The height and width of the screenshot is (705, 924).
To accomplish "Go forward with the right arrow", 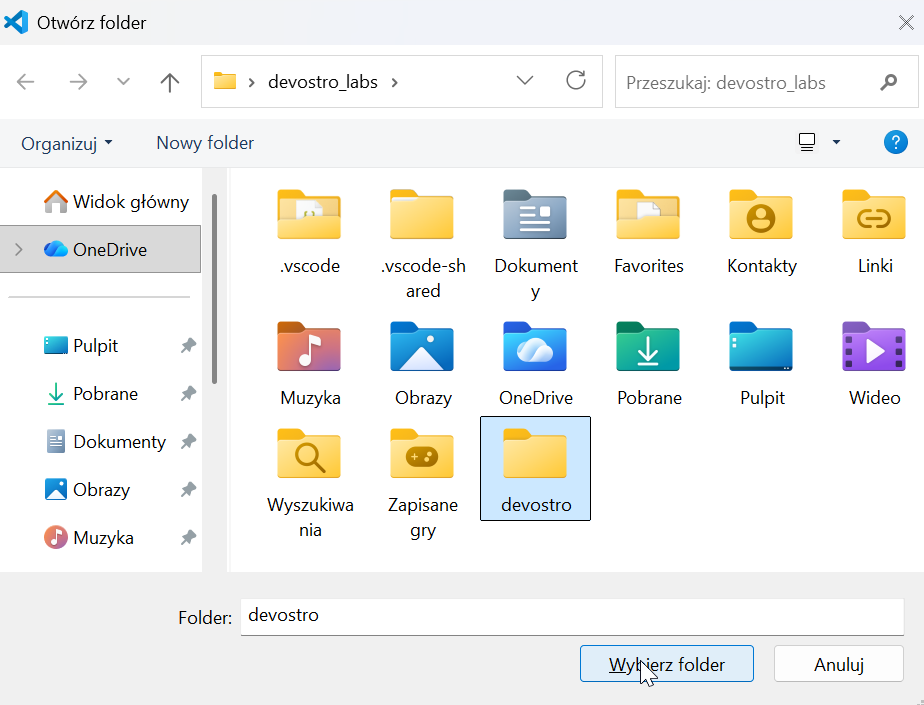I will click(78, 82).
